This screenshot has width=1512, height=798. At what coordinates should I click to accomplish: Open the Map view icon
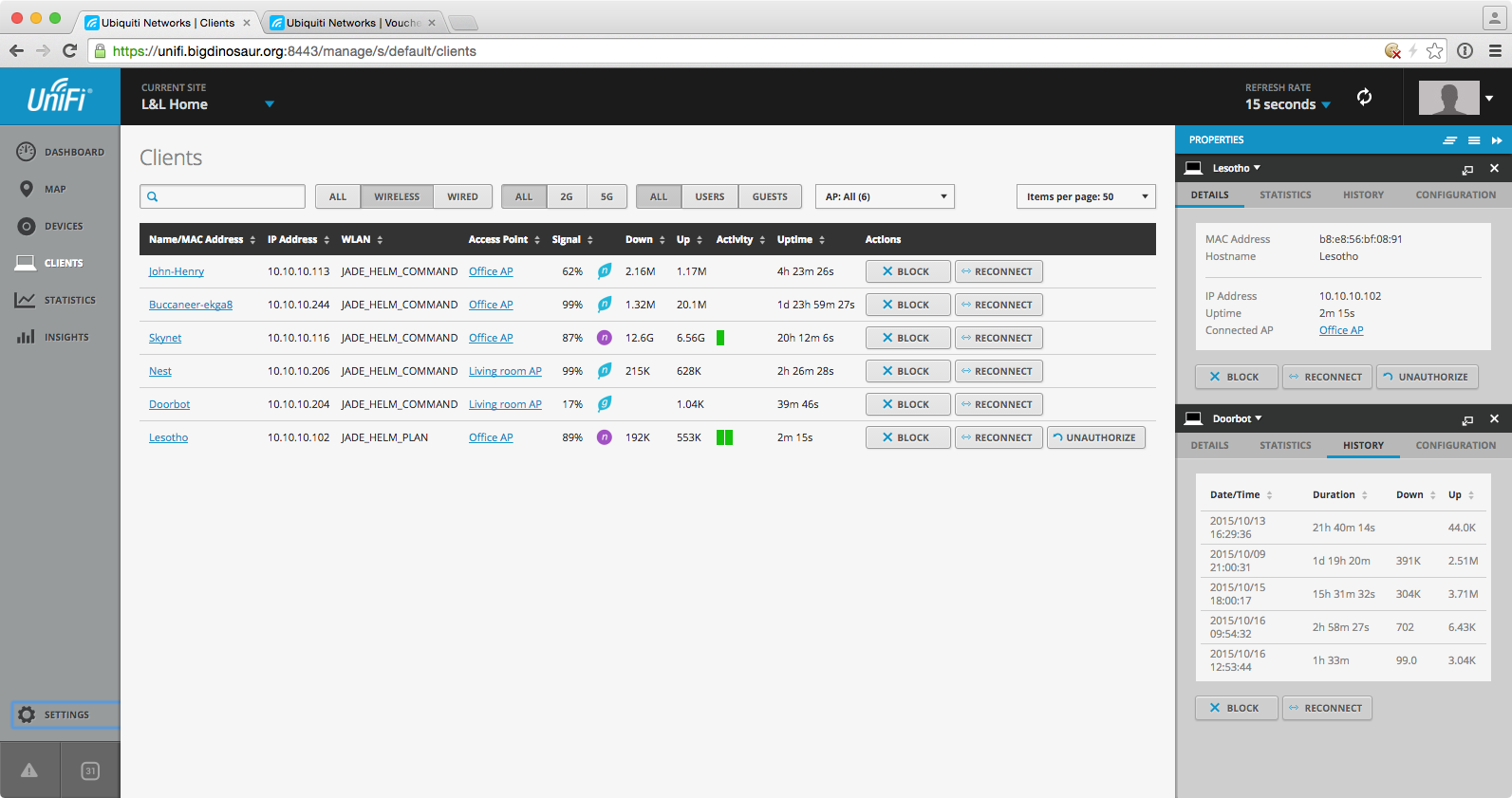[x=27, y=189]
